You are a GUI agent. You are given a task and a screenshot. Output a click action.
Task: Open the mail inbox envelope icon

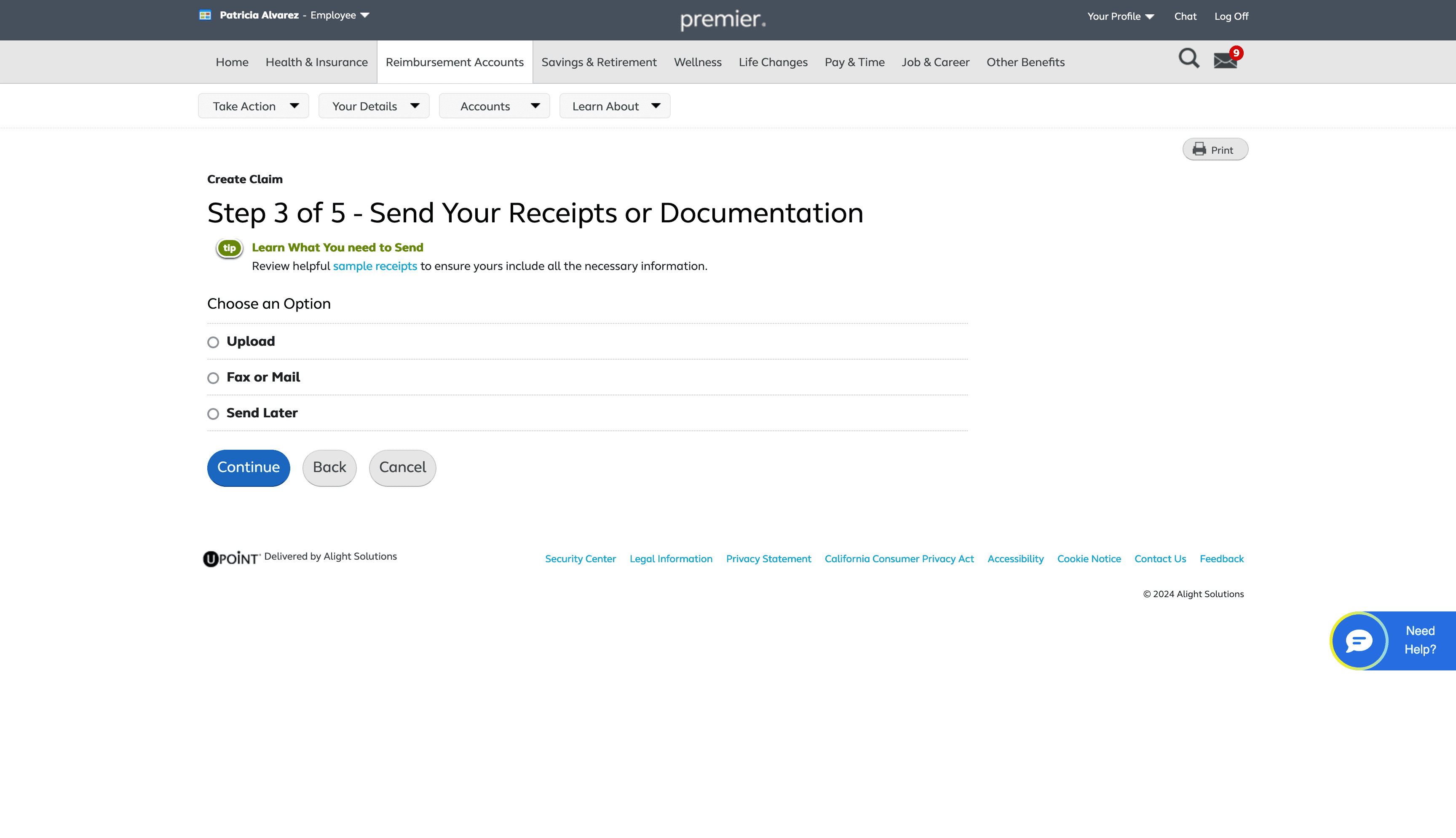click(1225, 61)
